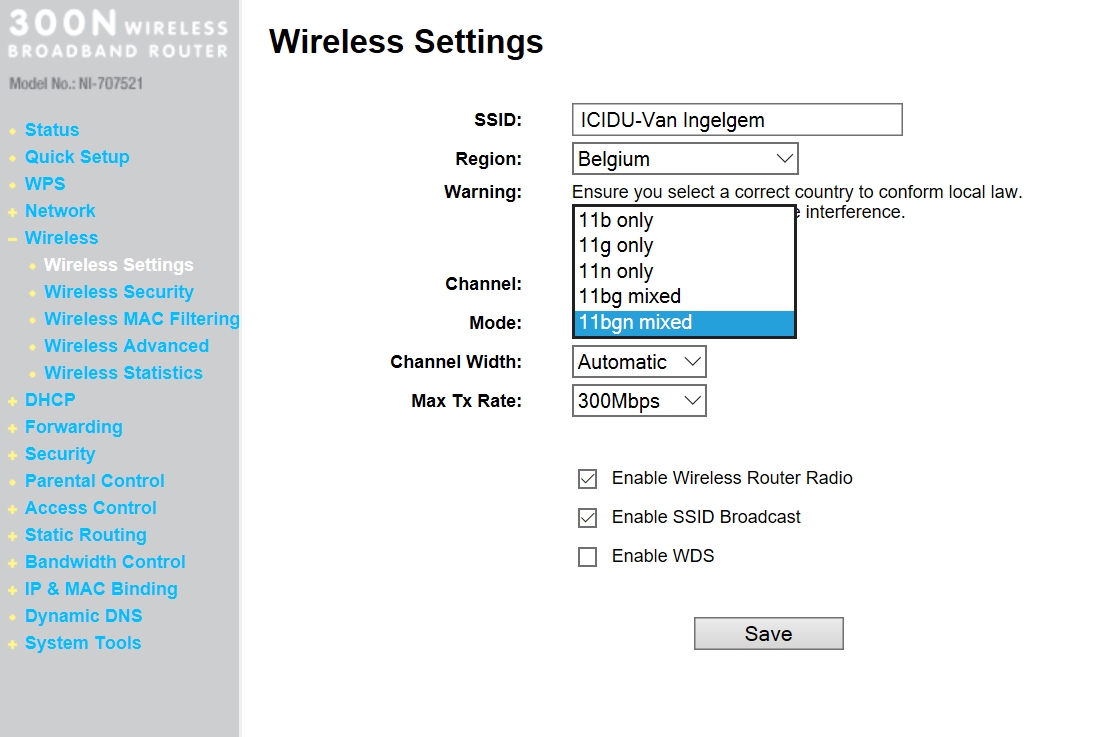Select the 11n only mode option
The height and width of the screenshot is (737, 1095).
point(616,271)
